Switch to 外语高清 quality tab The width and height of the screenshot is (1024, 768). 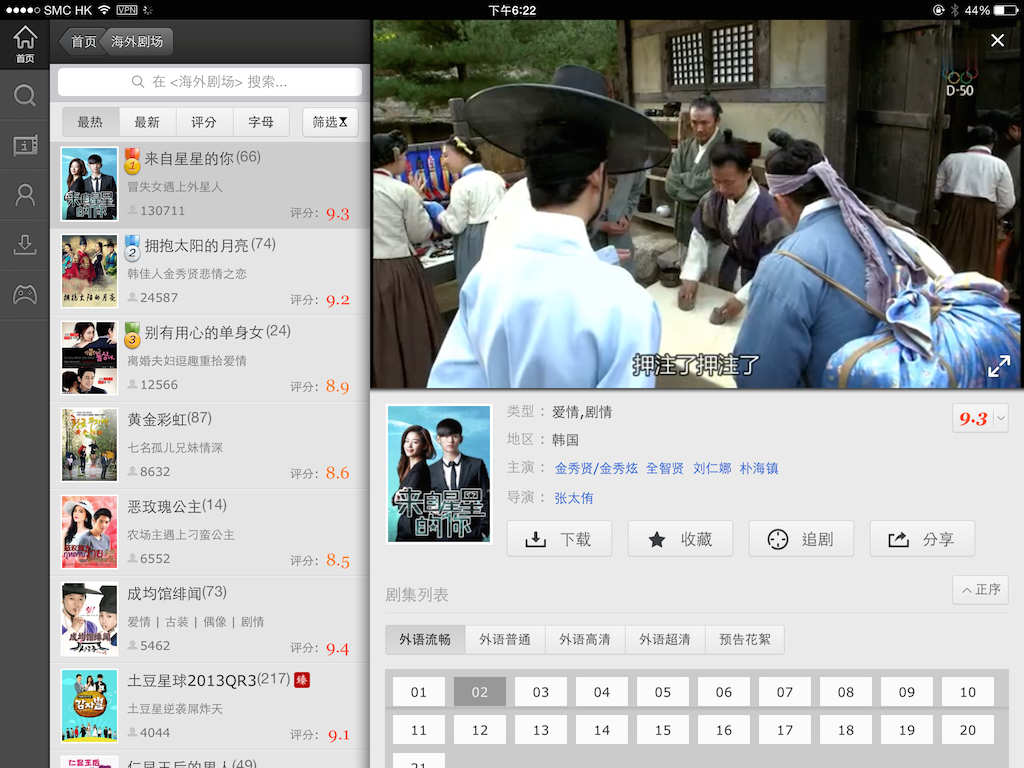[x=584, y=639]
